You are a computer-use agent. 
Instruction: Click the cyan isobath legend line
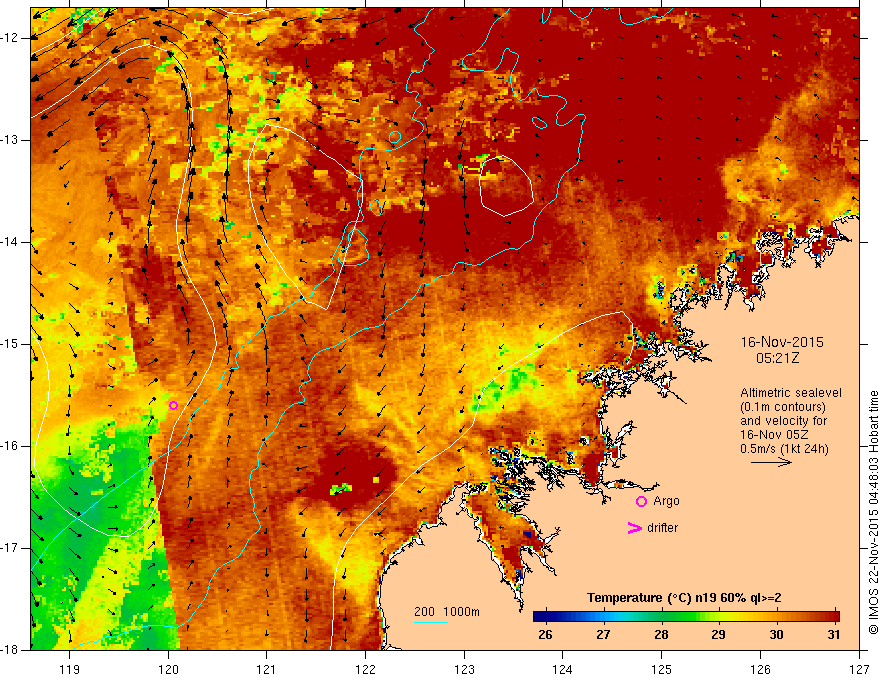pos(431,622)
